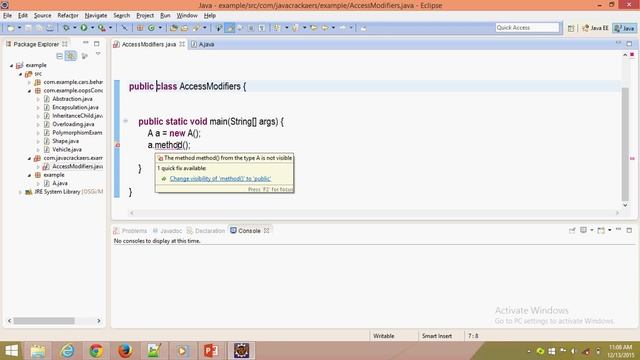Screen dimensions: 640x360
Task: Click the editor horizontal scrollbar
Action: click(374, 213)
